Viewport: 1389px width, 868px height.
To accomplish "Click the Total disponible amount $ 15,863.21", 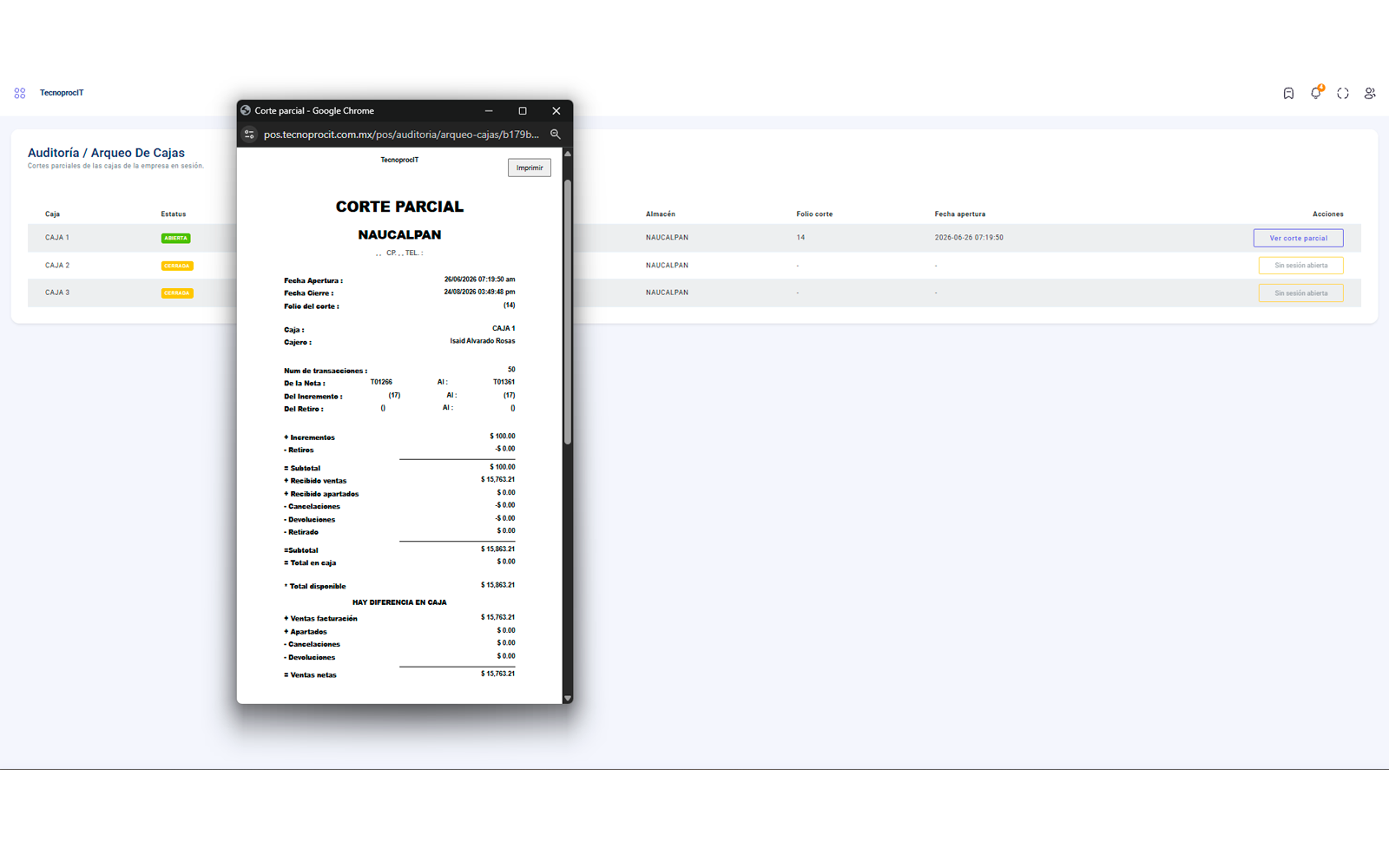I will click(x=497, y=585).
